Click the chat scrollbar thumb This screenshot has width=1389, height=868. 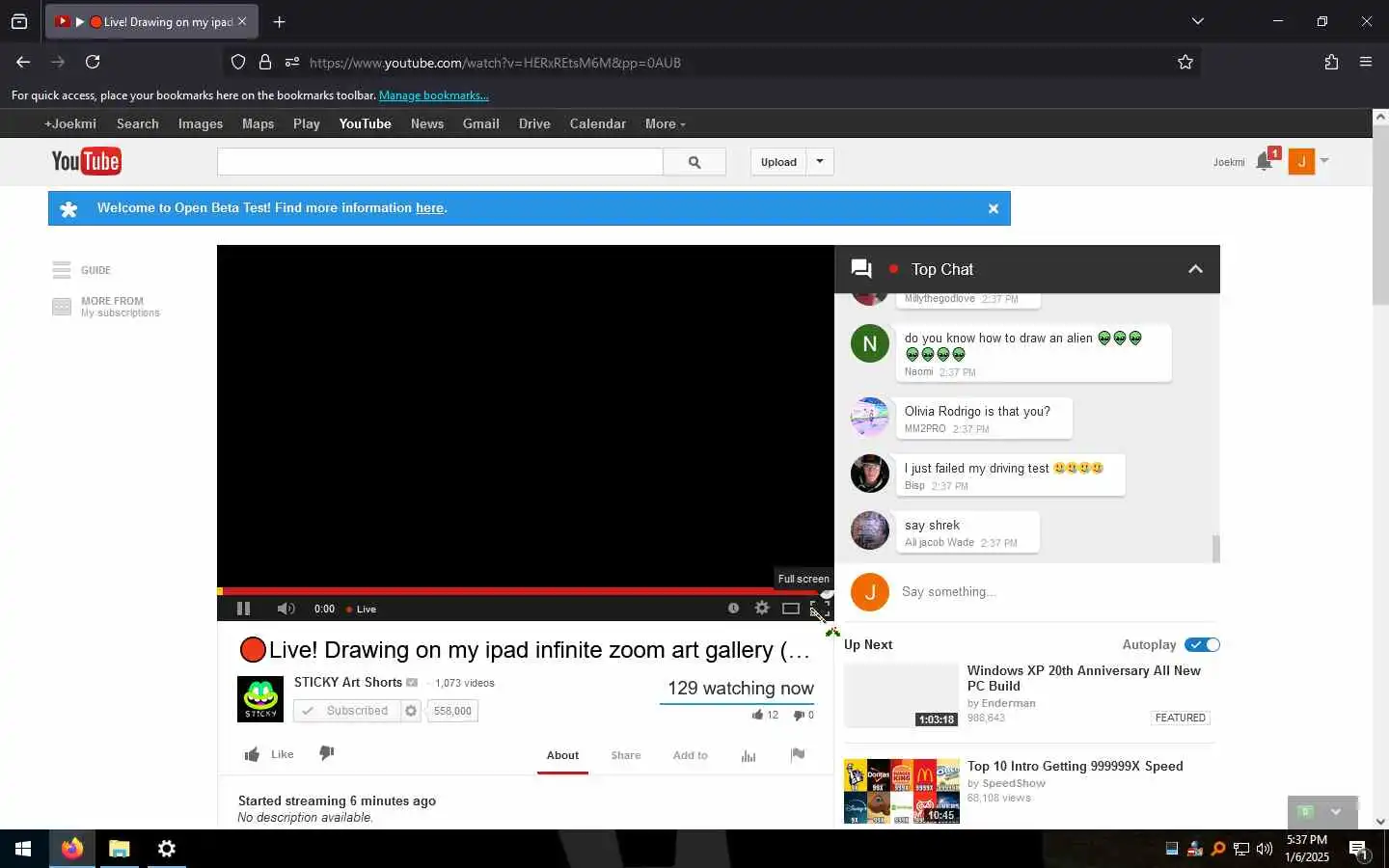click(x=1215, y=548)
